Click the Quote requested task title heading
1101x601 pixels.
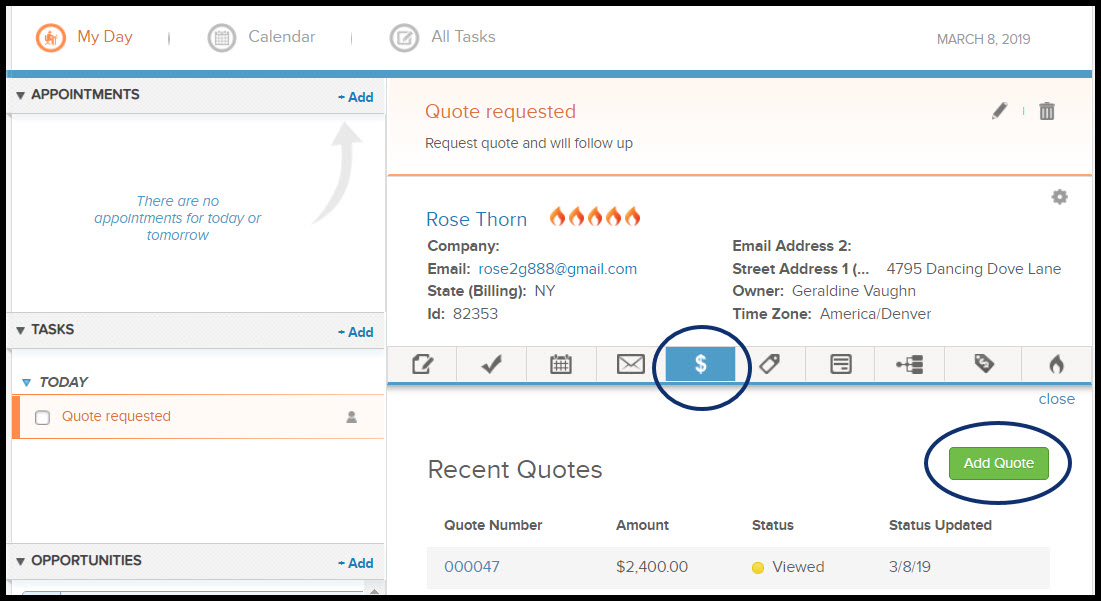(x=501, y=112)
